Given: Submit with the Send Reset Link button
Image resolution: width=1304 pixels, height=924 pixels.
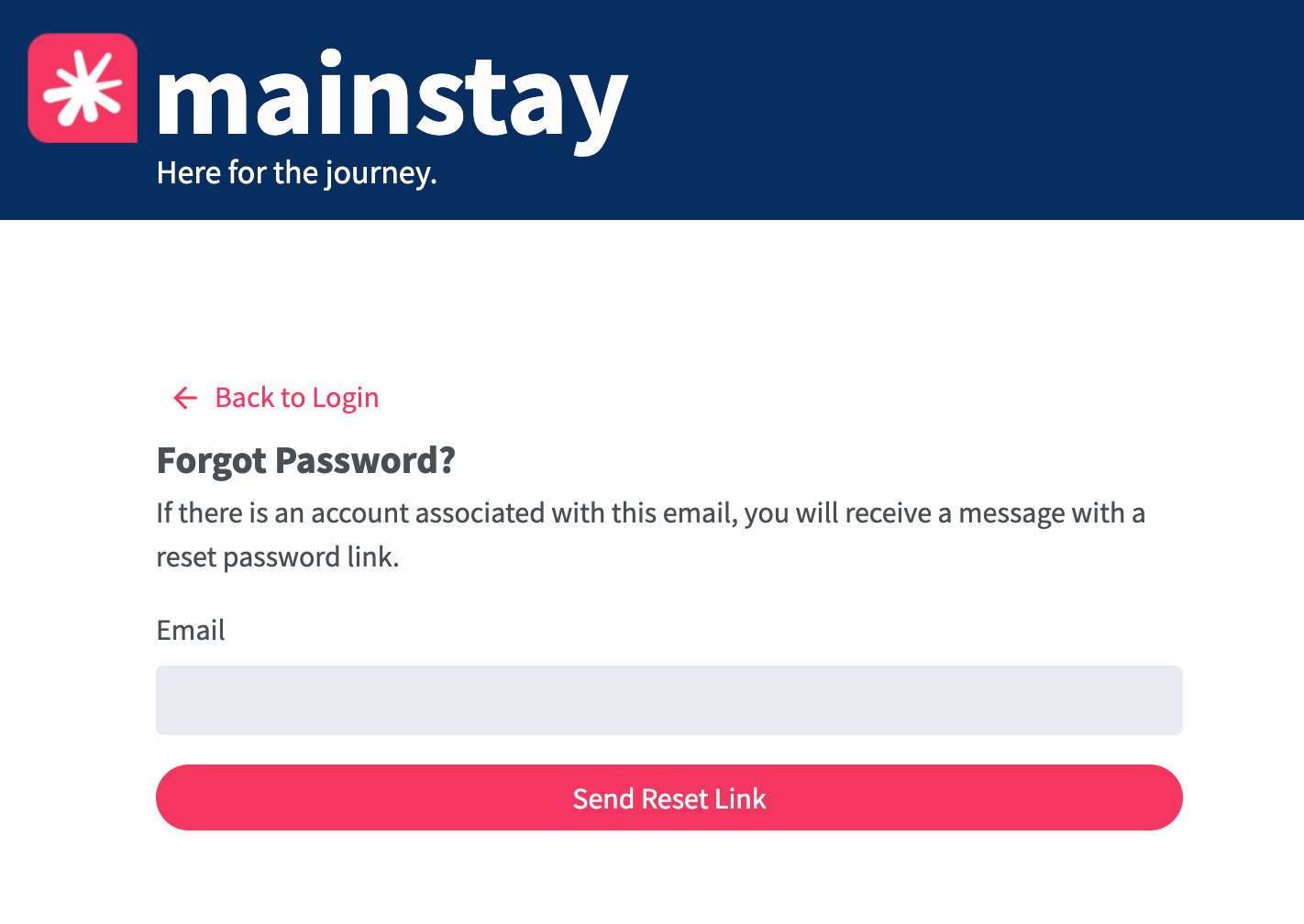Looking at the screenshot, I should coord(669,797).
